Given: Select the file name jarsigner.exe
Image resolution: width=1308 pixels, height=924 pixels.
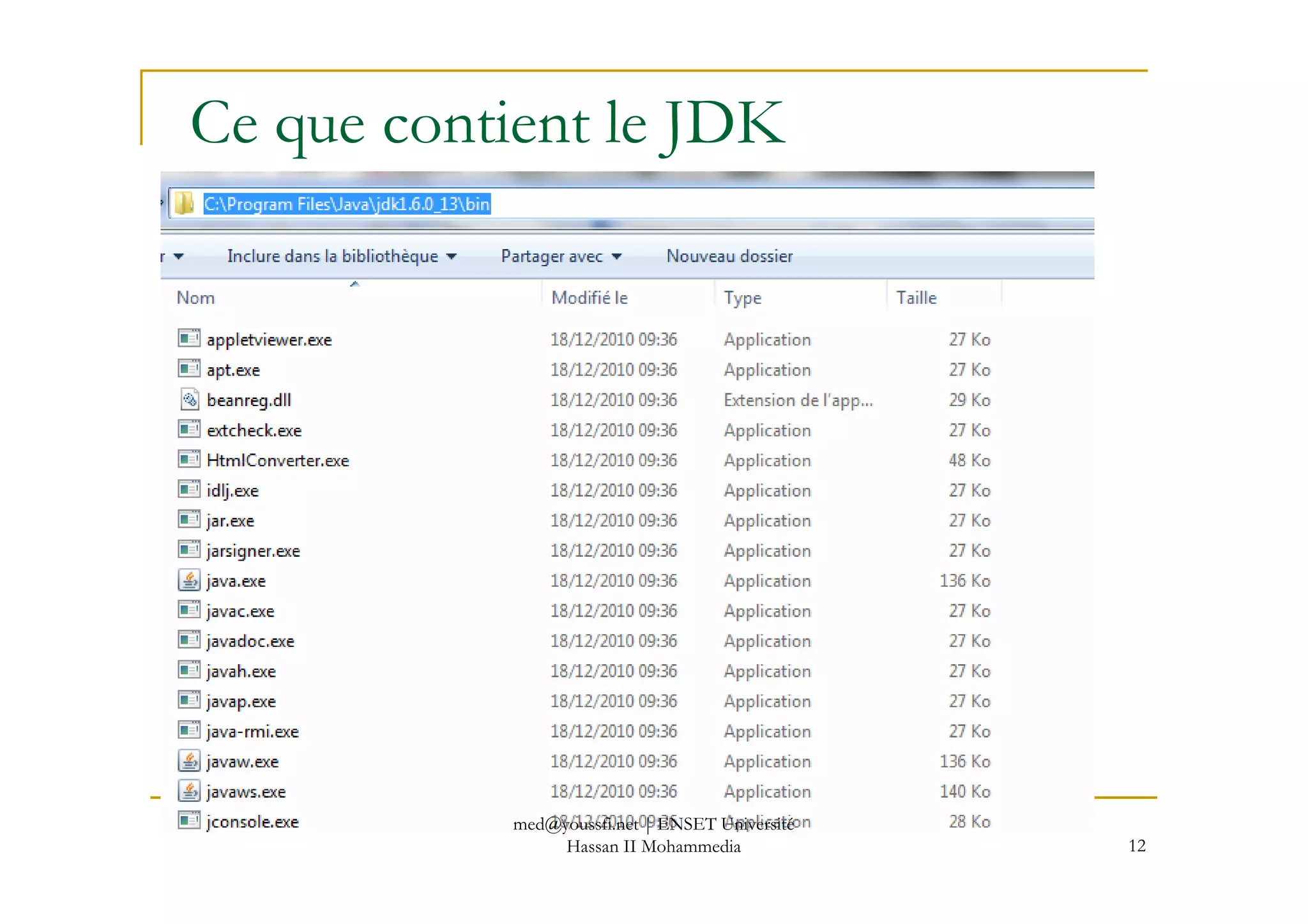Looking at the screenshot, I should point(253,551).
